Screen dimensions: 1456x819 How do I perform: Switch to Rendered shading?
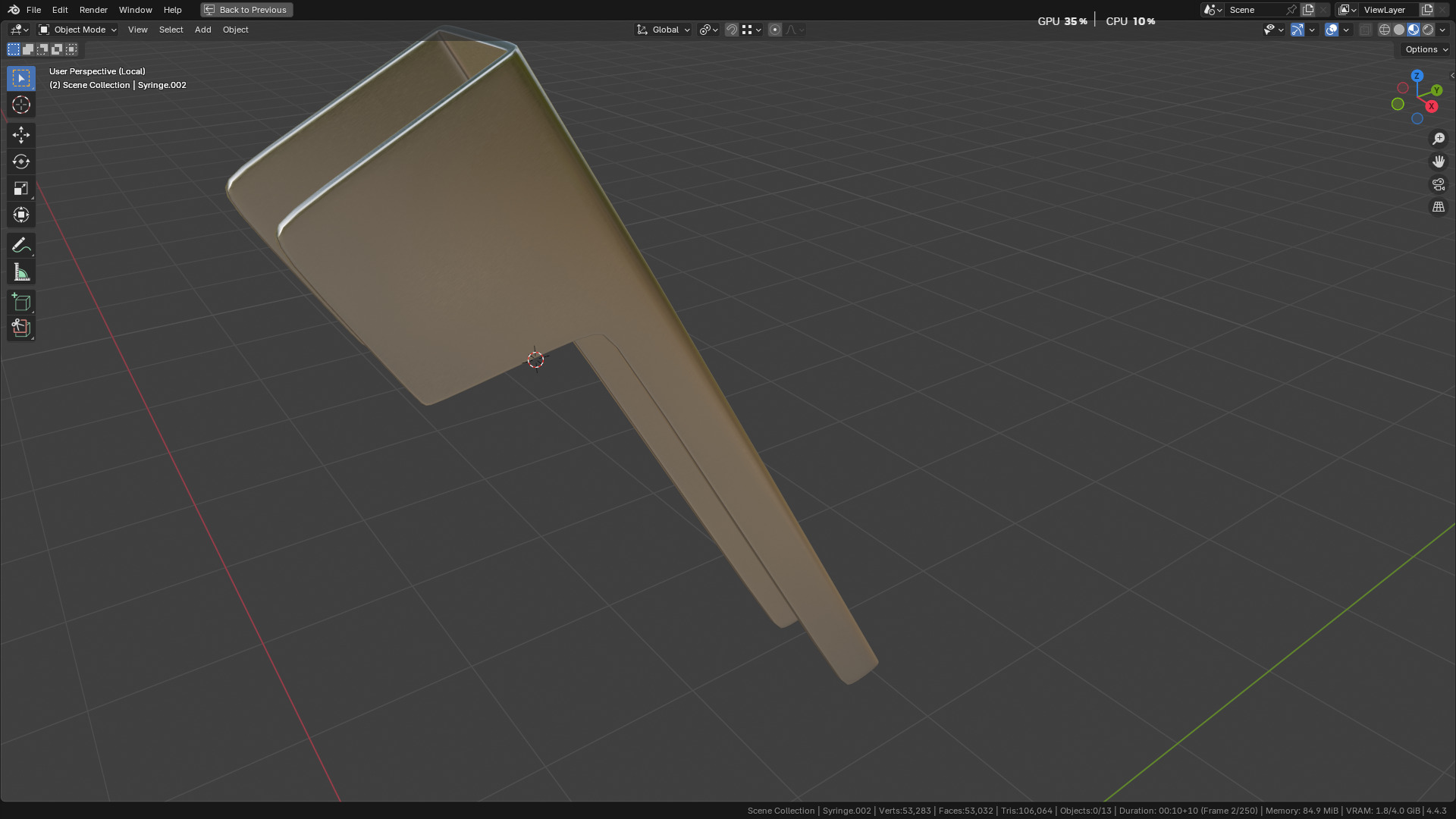pyautogui.click(x=1428, y=30)
